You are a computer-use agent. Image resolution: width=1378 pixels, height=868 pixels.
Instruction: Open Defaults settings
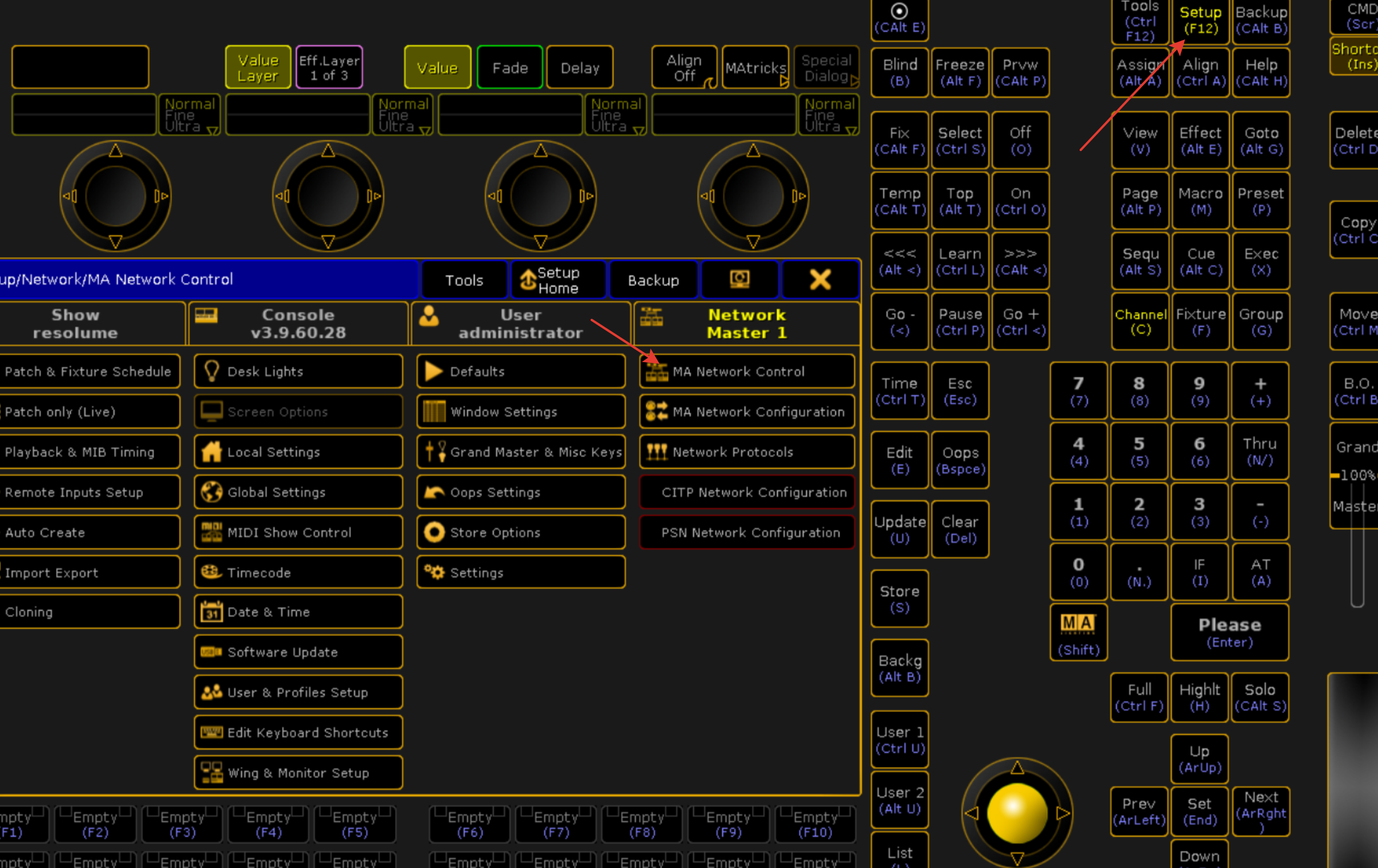(521, 371)
